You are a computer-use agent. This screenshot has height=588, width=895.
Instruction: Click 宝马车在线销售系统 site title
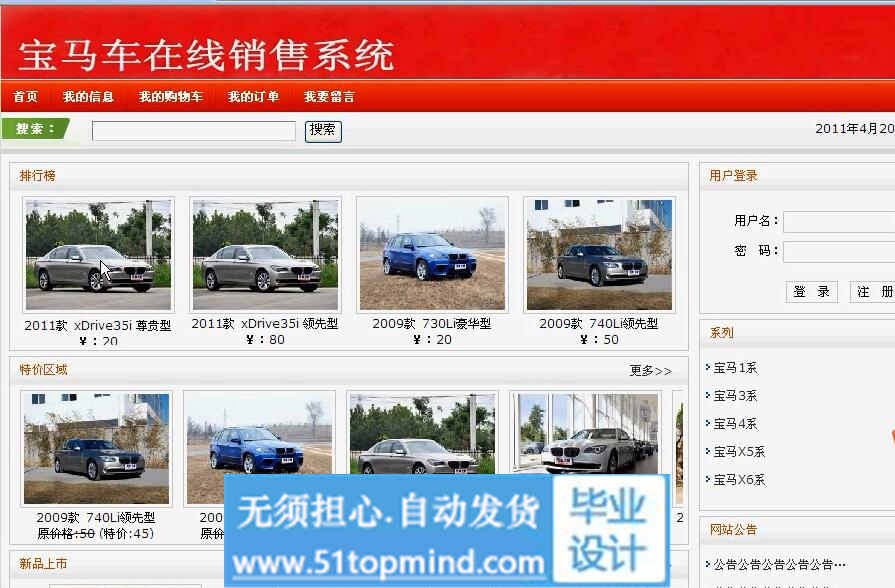click(206, 55)
